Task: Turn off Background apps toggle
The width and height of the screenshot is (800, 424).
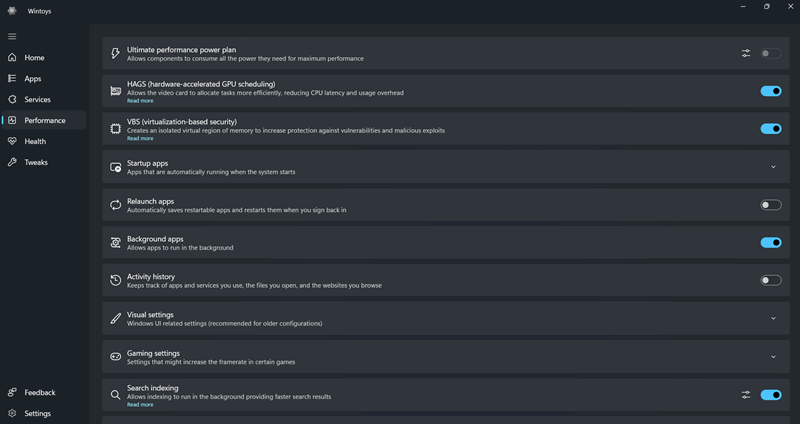Action: [x=770, y=243]
